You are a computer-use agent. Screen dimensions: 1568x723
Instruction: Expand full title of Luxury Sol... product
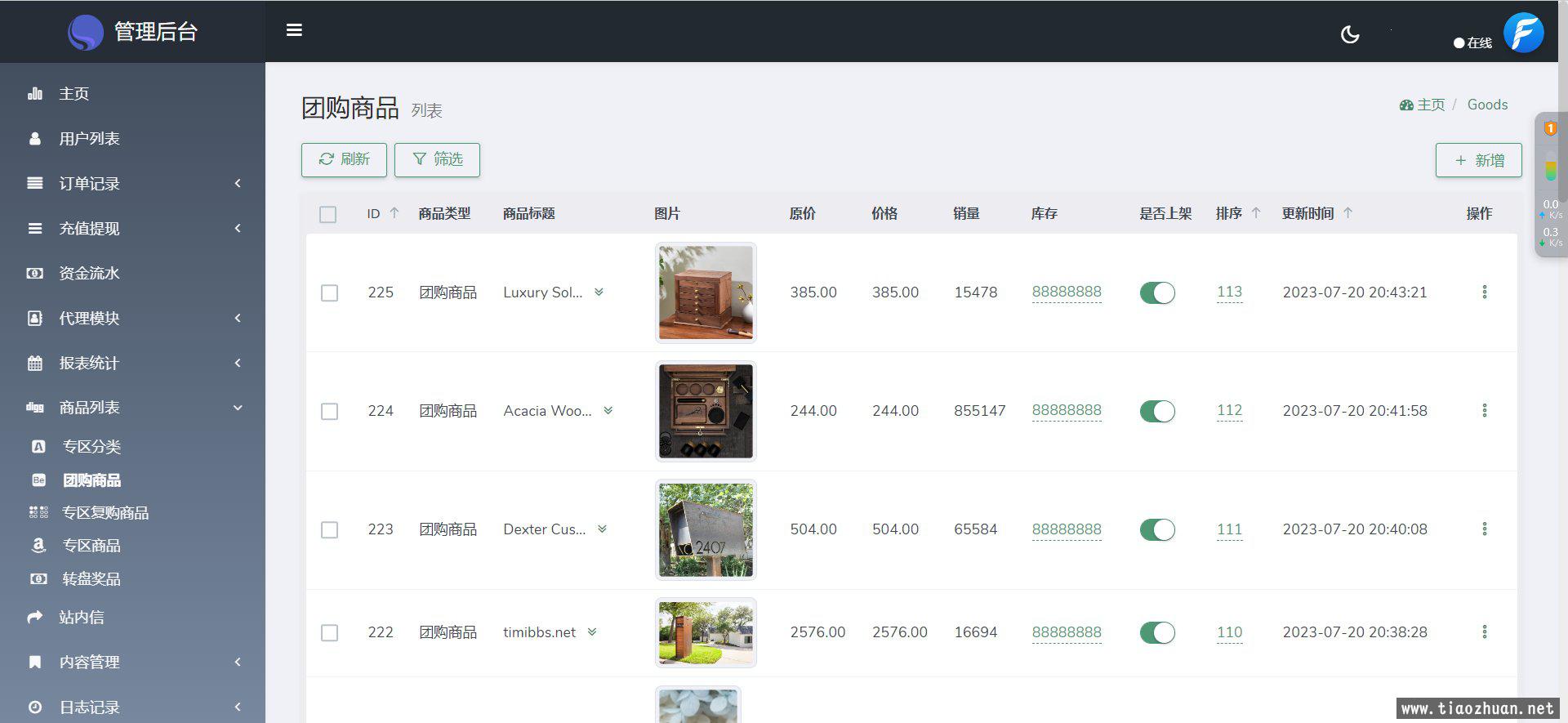click(x=599, y=292)
